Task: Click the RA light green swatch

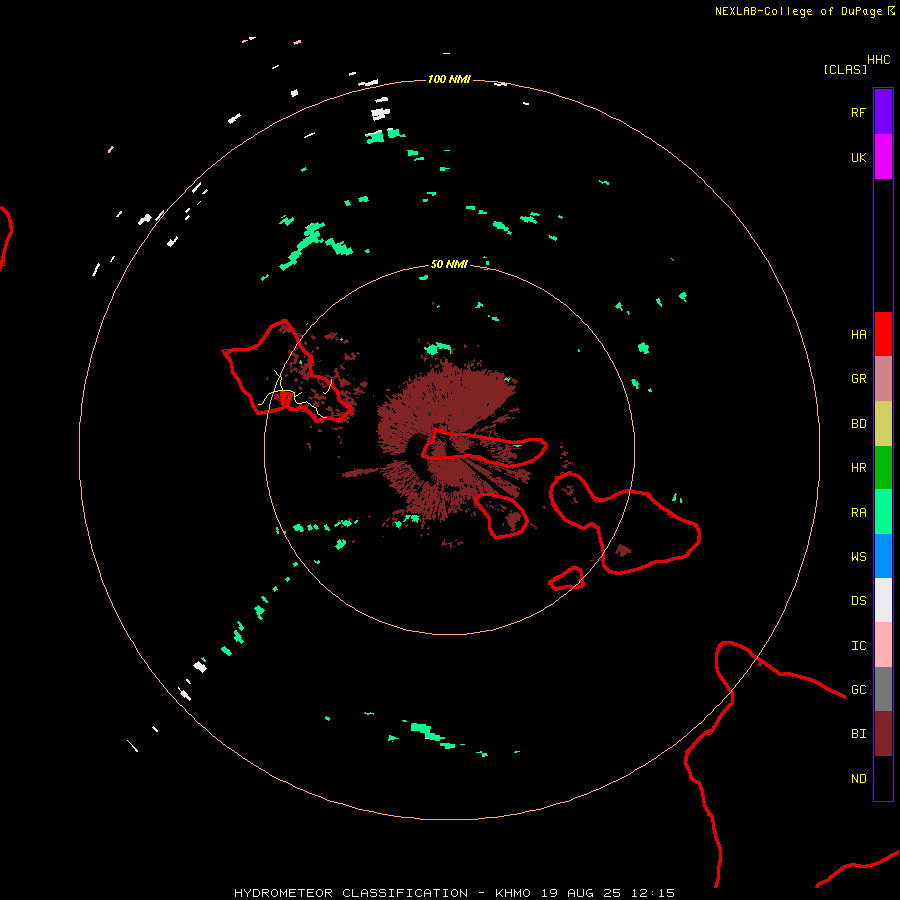Action: coord(883,512)
